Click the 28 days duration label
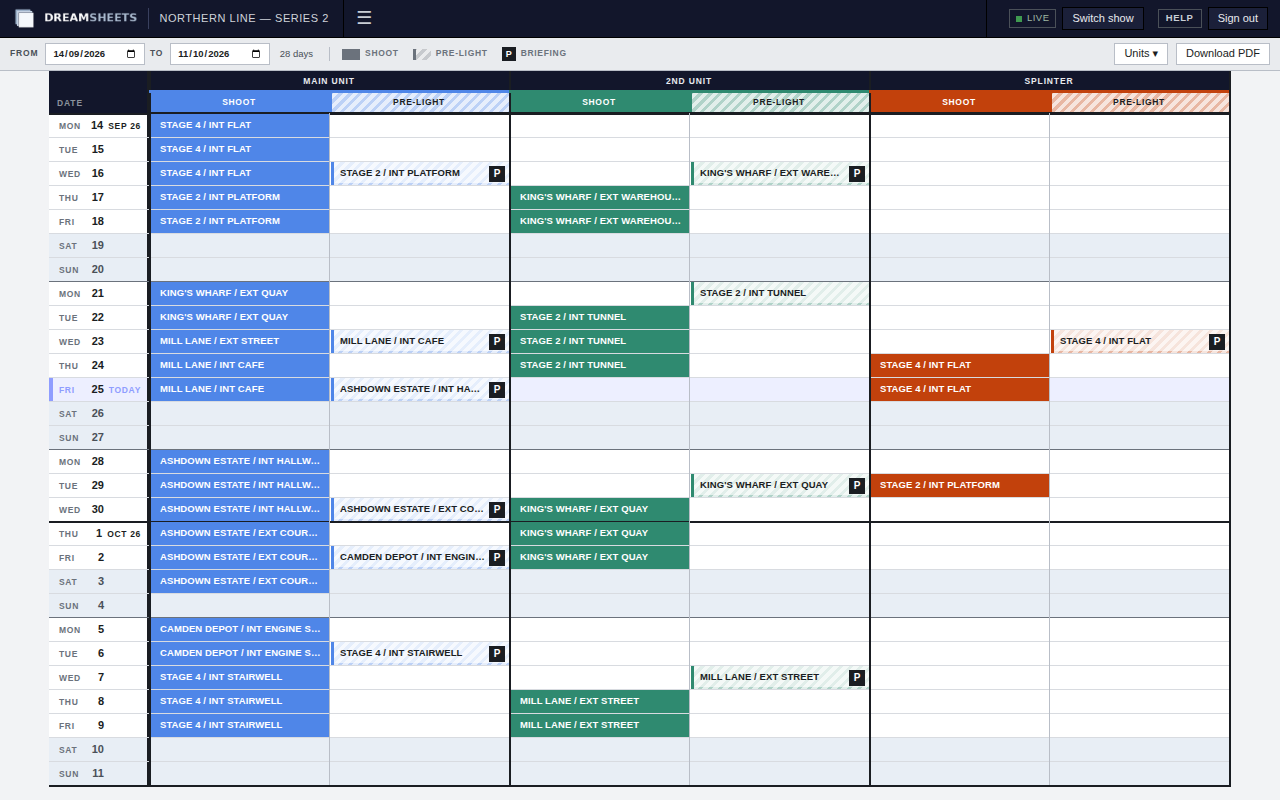The width and height of the screenshot is (1280, 800). [x=296, y=54]
